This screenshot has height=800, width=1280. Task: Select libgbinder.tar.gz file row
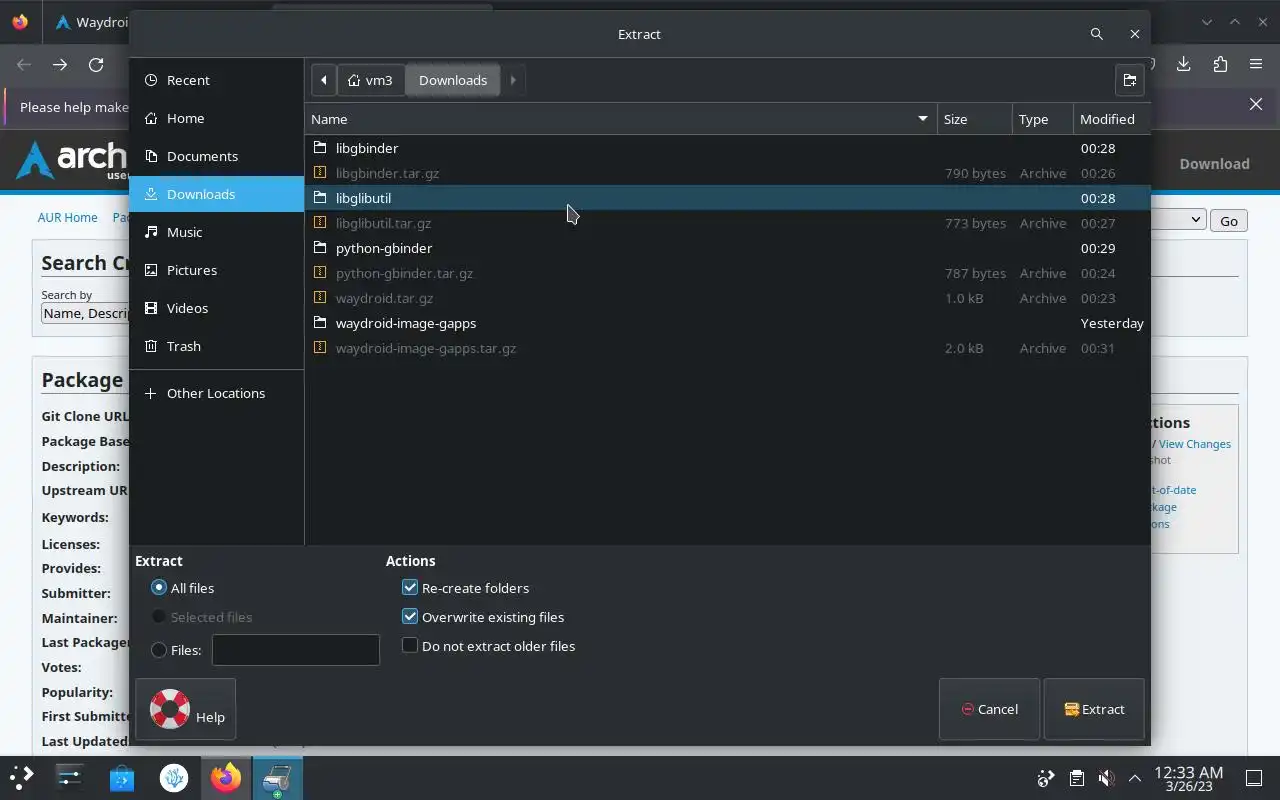point(727,173)
